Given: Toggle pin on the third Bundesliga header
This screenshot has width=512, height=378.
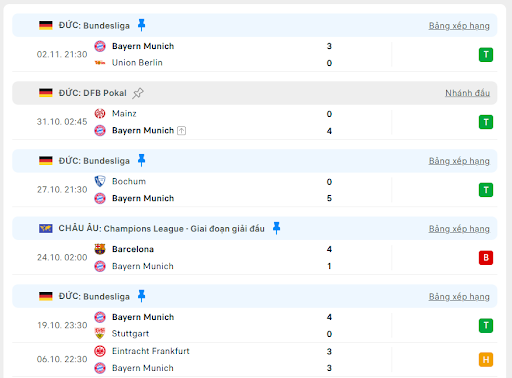Looking at the screenshot, I should tap(142, 296).
